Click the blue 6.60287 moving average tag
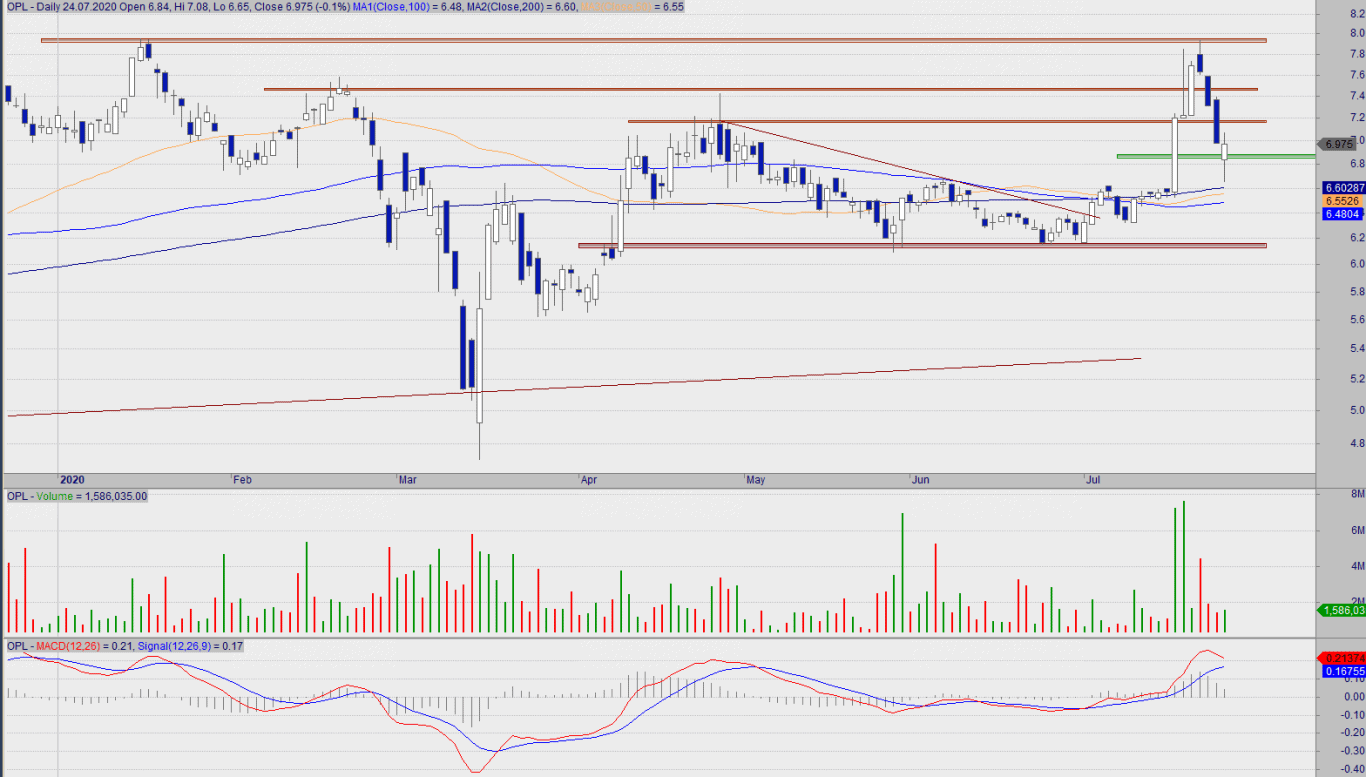Viewport: 1366px width, 777px height. pos(1342,187)
